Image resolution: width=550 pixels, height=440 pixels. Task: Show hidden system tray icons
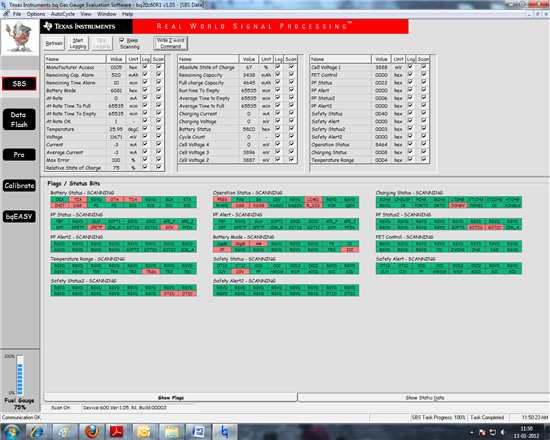click(x=472, y=432)
